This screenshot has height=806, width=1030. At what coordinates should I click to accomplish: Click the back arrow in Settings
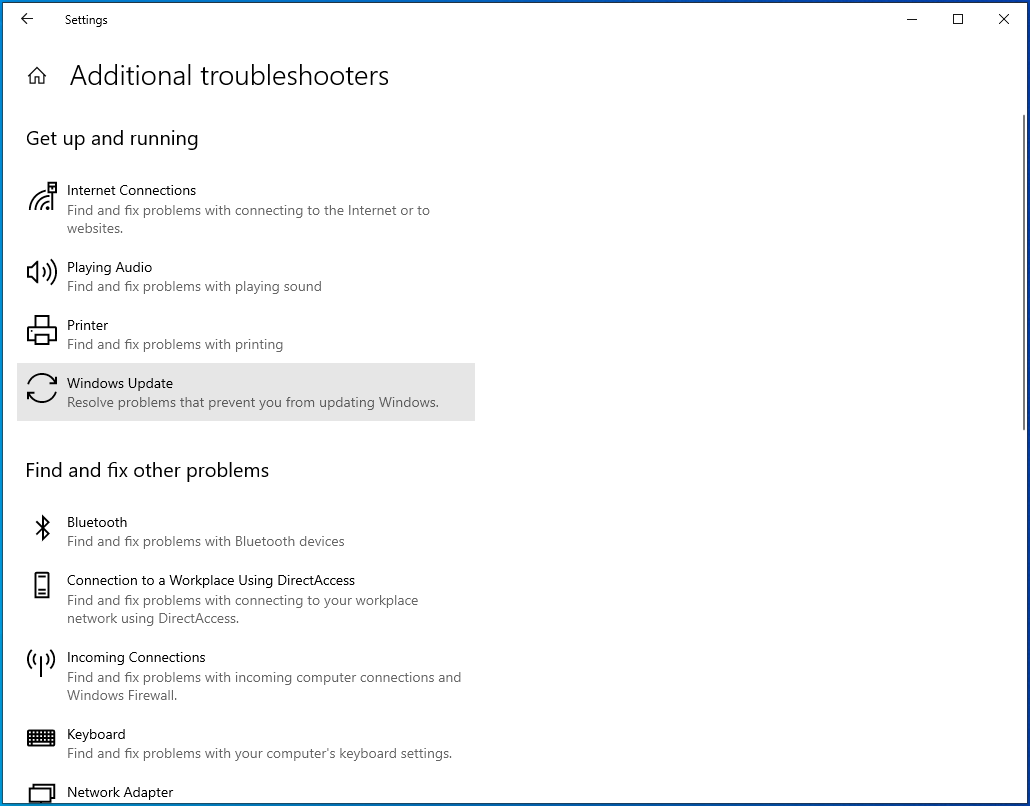(x=27, y=19)
